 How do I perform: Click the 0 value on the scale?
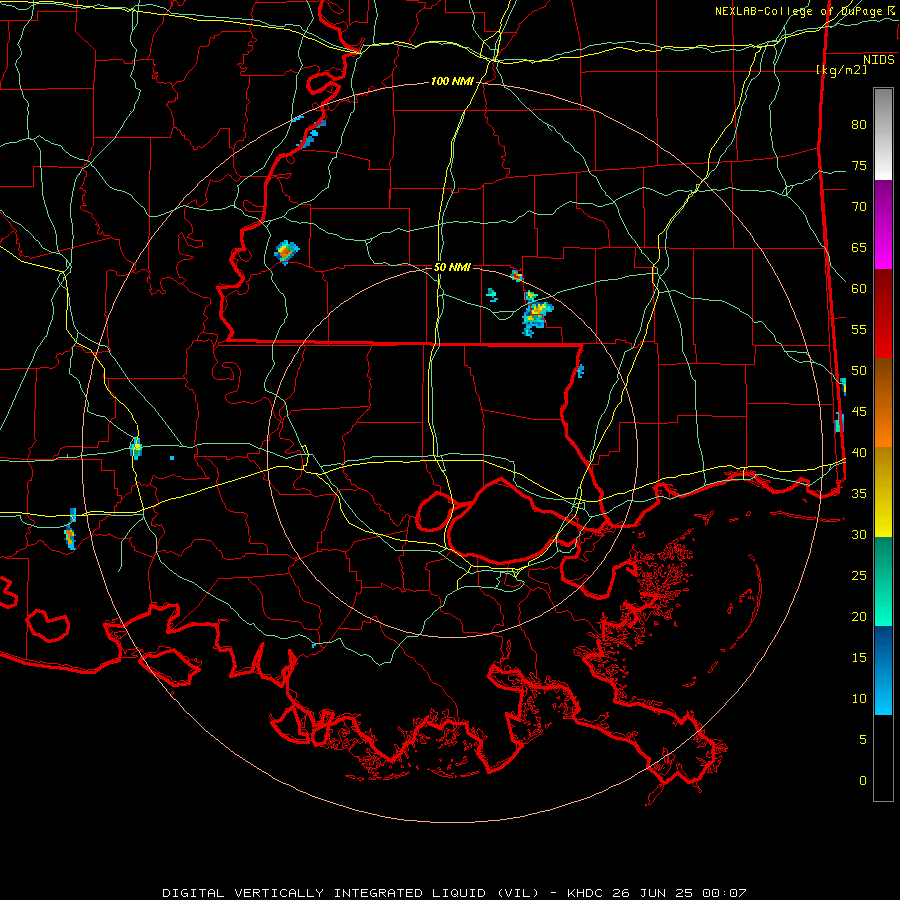coord(863,781)
